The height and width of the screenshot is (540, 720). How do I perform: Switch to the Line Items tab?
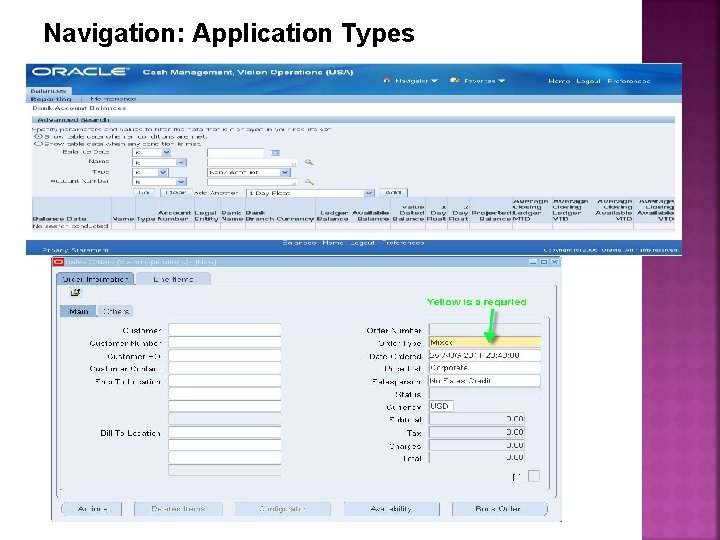click(174, 279)
